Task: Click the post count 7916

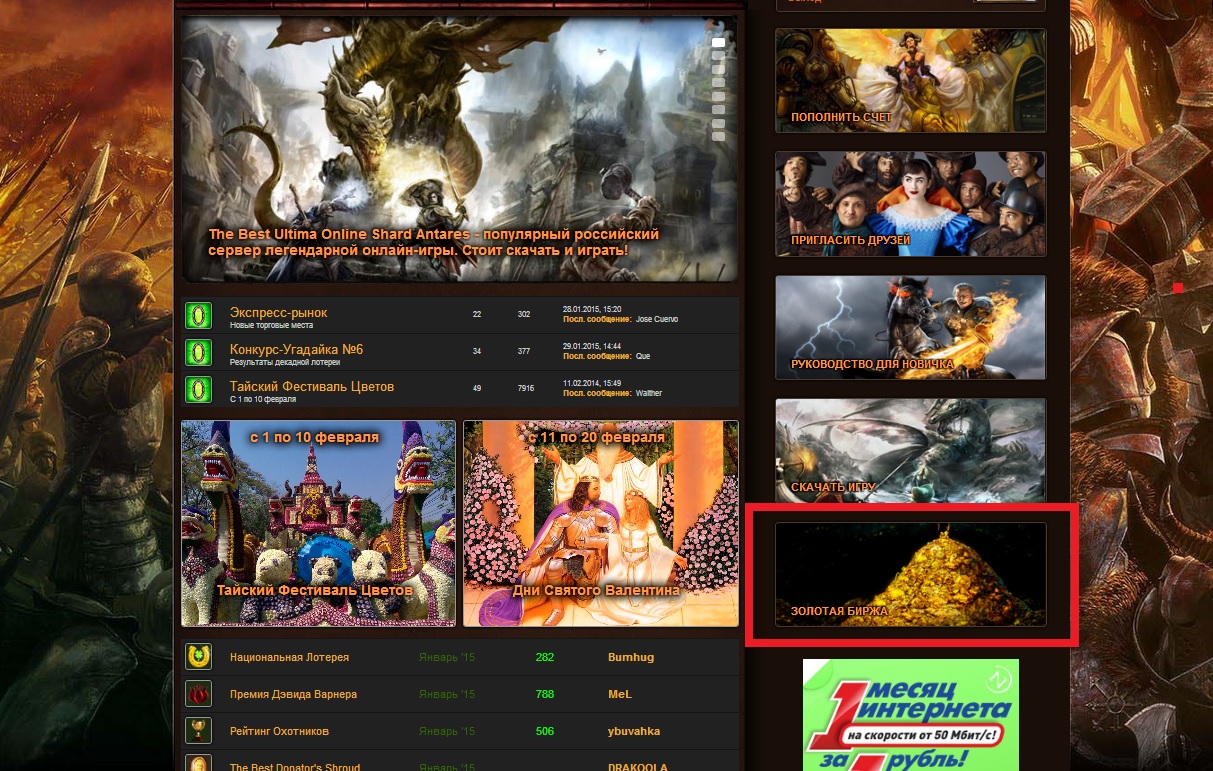Action: tap(526, 389)
